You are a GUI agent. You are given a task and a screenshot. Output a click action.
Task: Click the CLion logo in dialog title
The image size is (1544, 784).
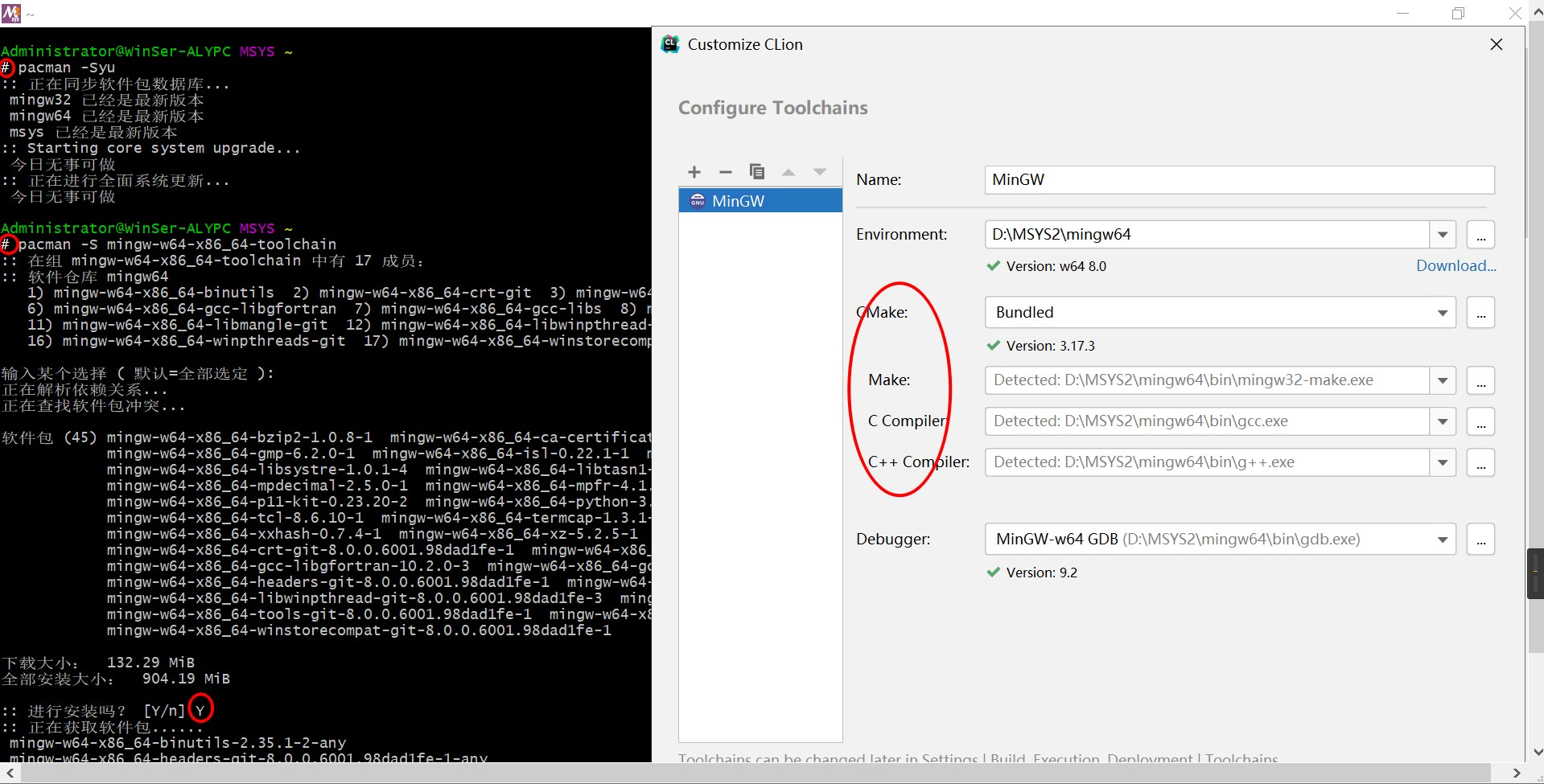coord(670,44)
